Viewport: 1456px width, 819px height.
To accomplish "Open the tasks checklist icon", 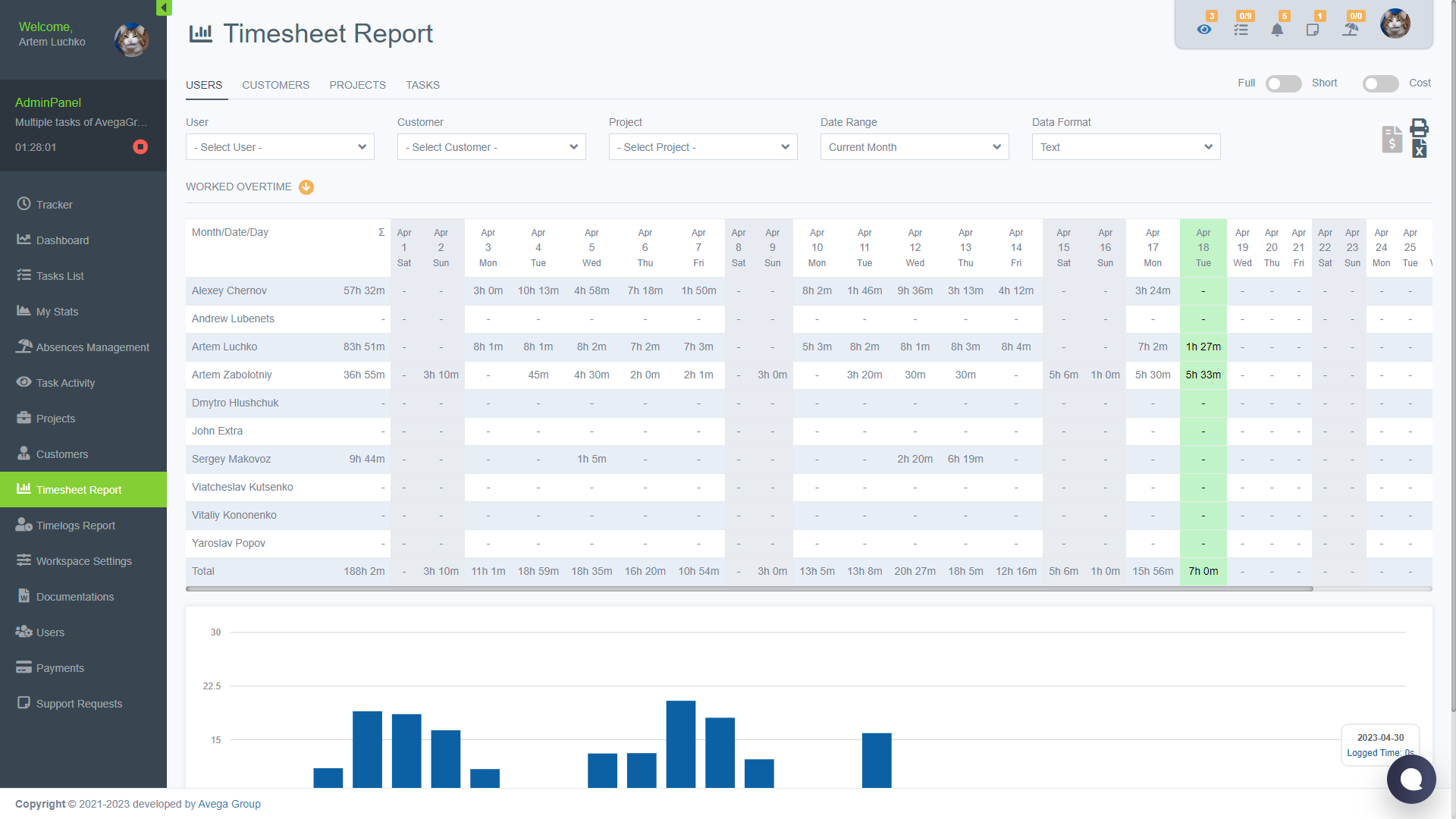I will pos(1241,30).
